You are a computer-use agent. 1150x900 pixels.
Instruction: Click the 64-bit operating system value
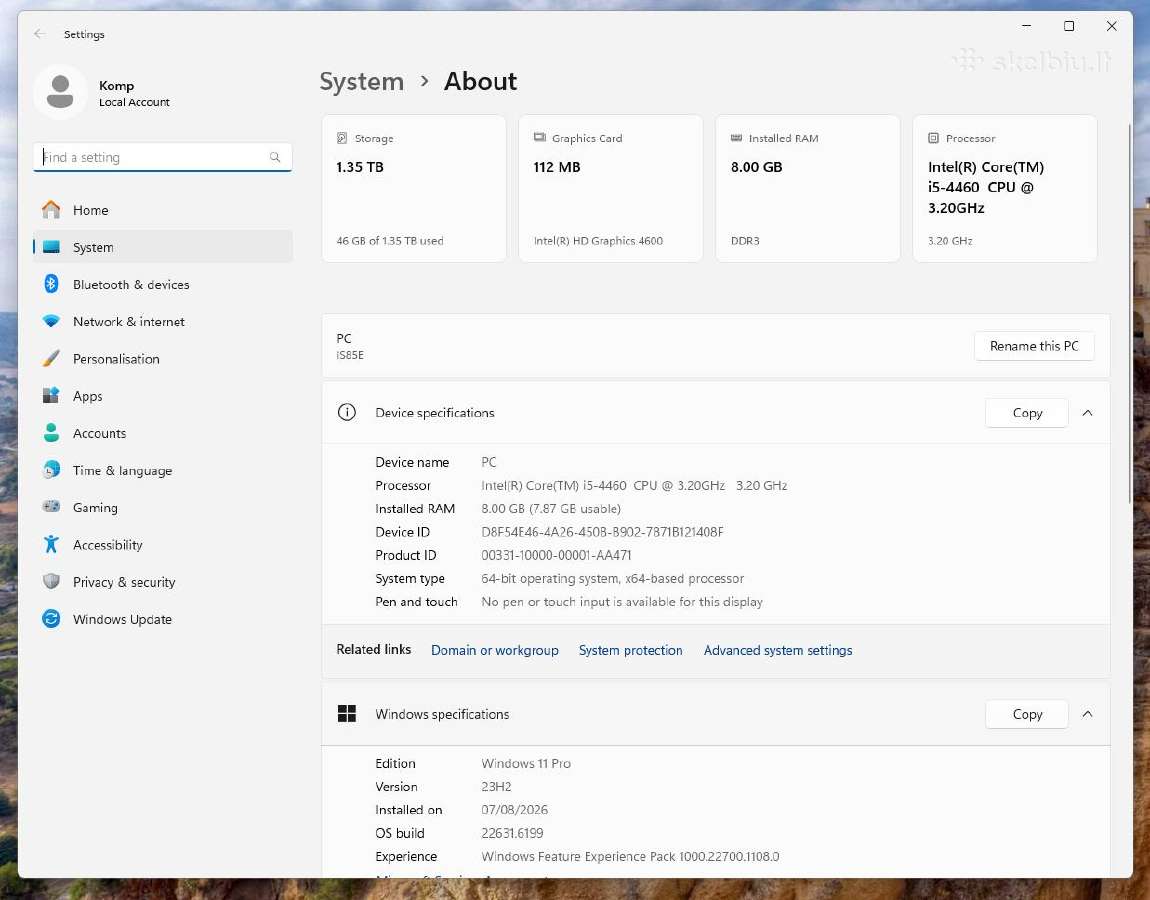612,579
